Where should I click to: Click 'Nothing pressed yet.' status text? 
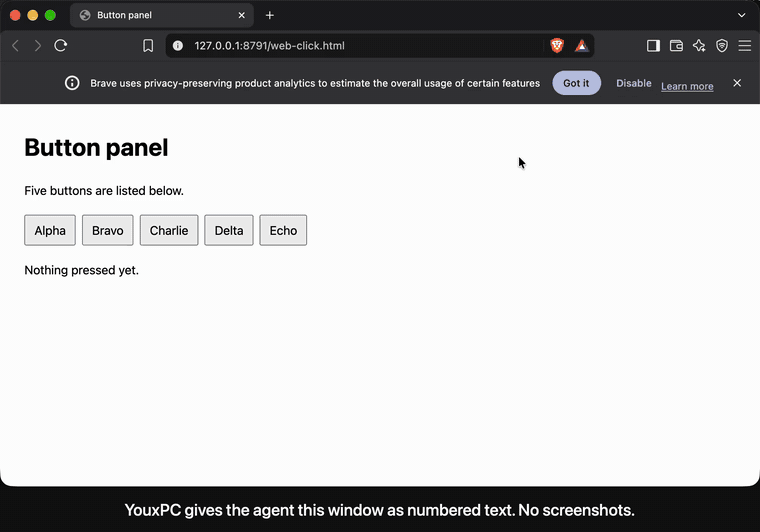[81, 270]
